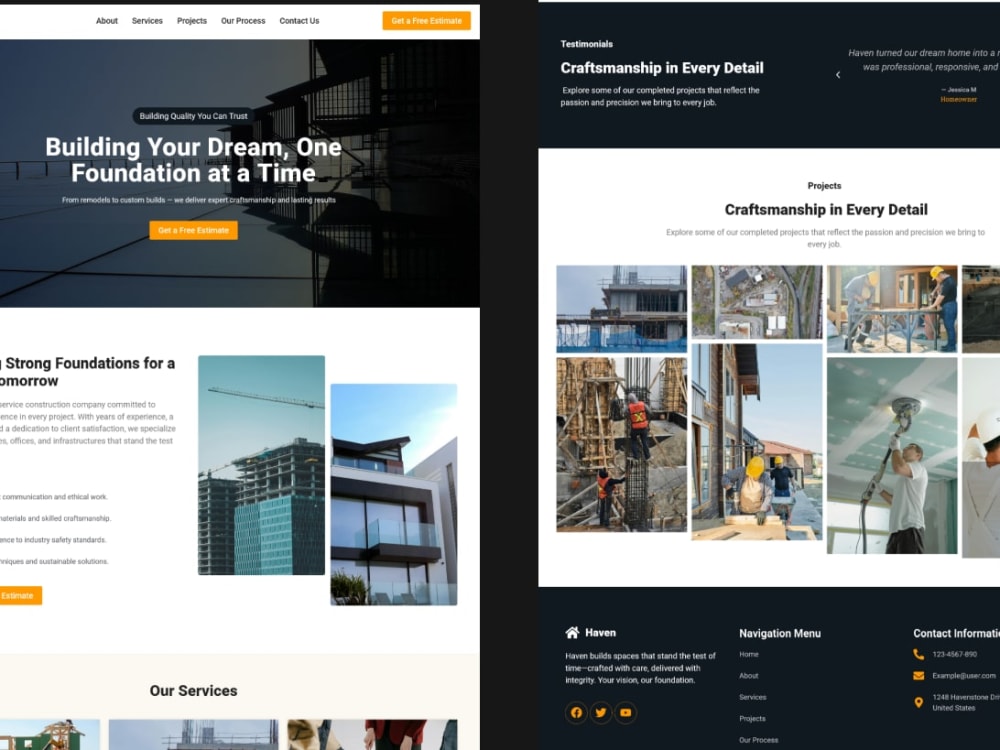The width and height of the screenshot is (1000, 750).
Task: Open the building with blue scaffolding netting photo
Action: click(621, 309)
